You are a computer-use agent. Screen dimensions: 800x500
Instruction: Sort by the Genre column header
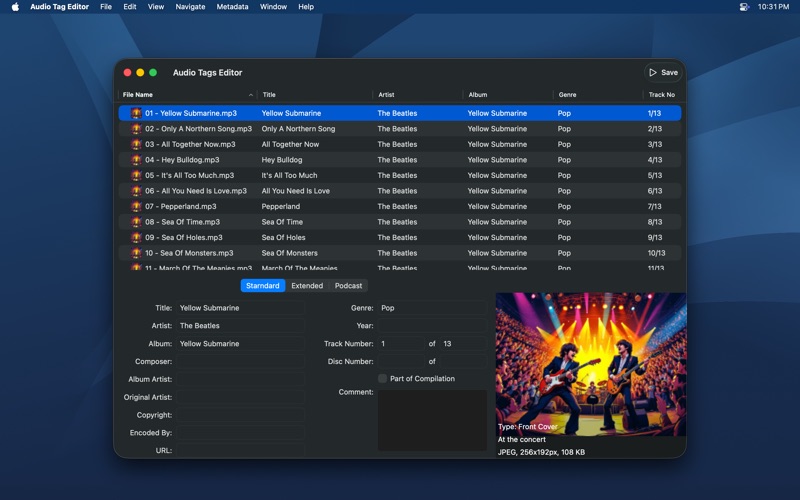pos(597,95)
